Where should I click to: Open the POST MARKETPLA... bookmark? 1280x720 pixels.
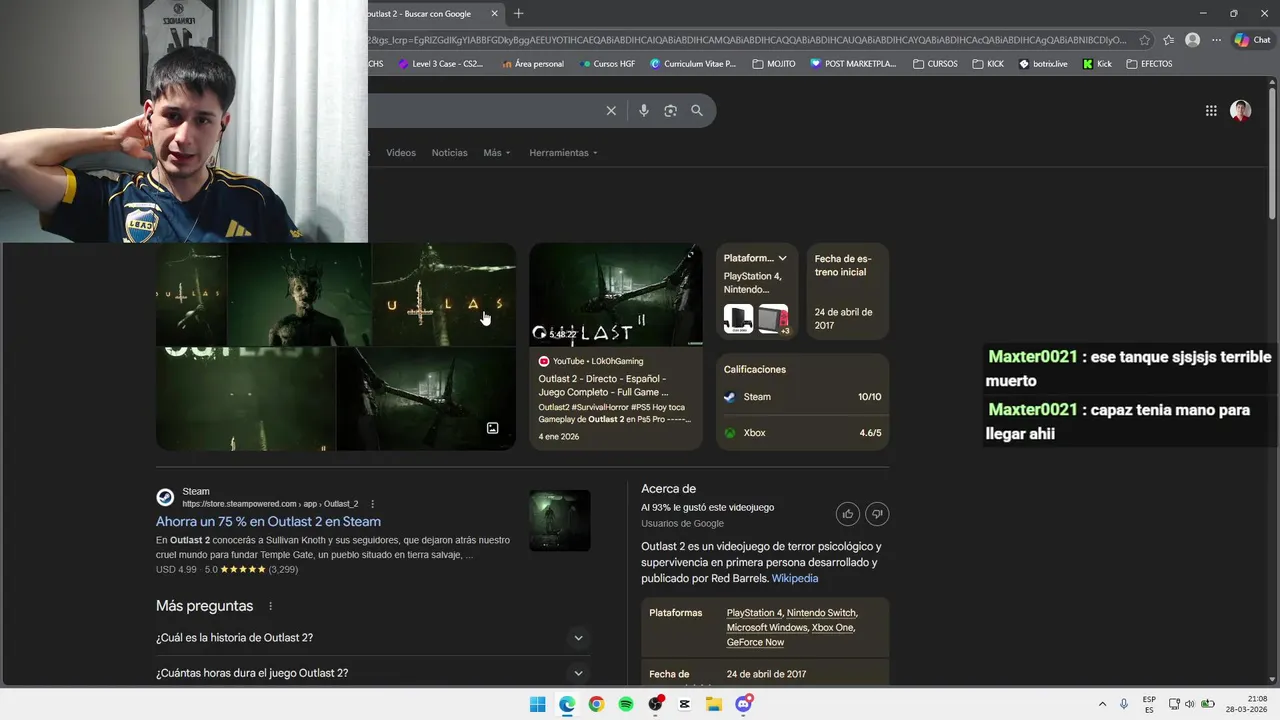coord(854,64)
